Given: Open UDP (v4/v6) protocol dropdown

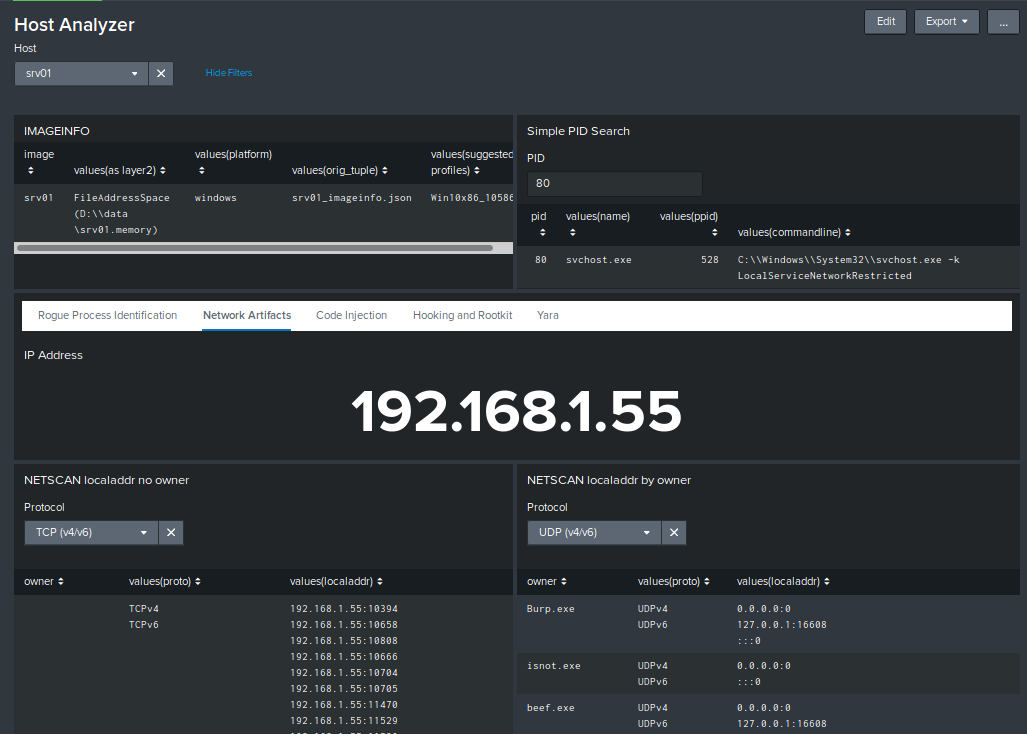Looking at the screenshot, I should (x=594, y=532).
